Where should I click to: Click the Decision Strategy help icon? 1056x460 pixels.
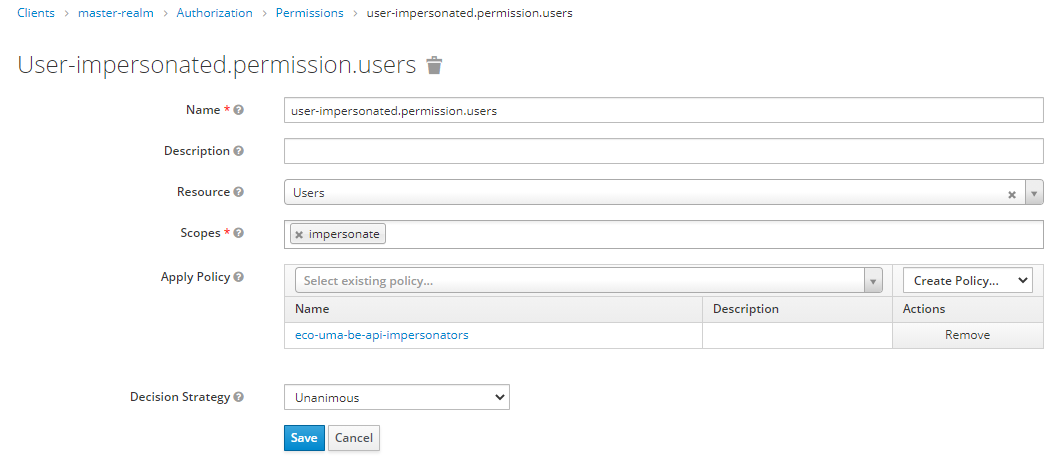[239, 397]
